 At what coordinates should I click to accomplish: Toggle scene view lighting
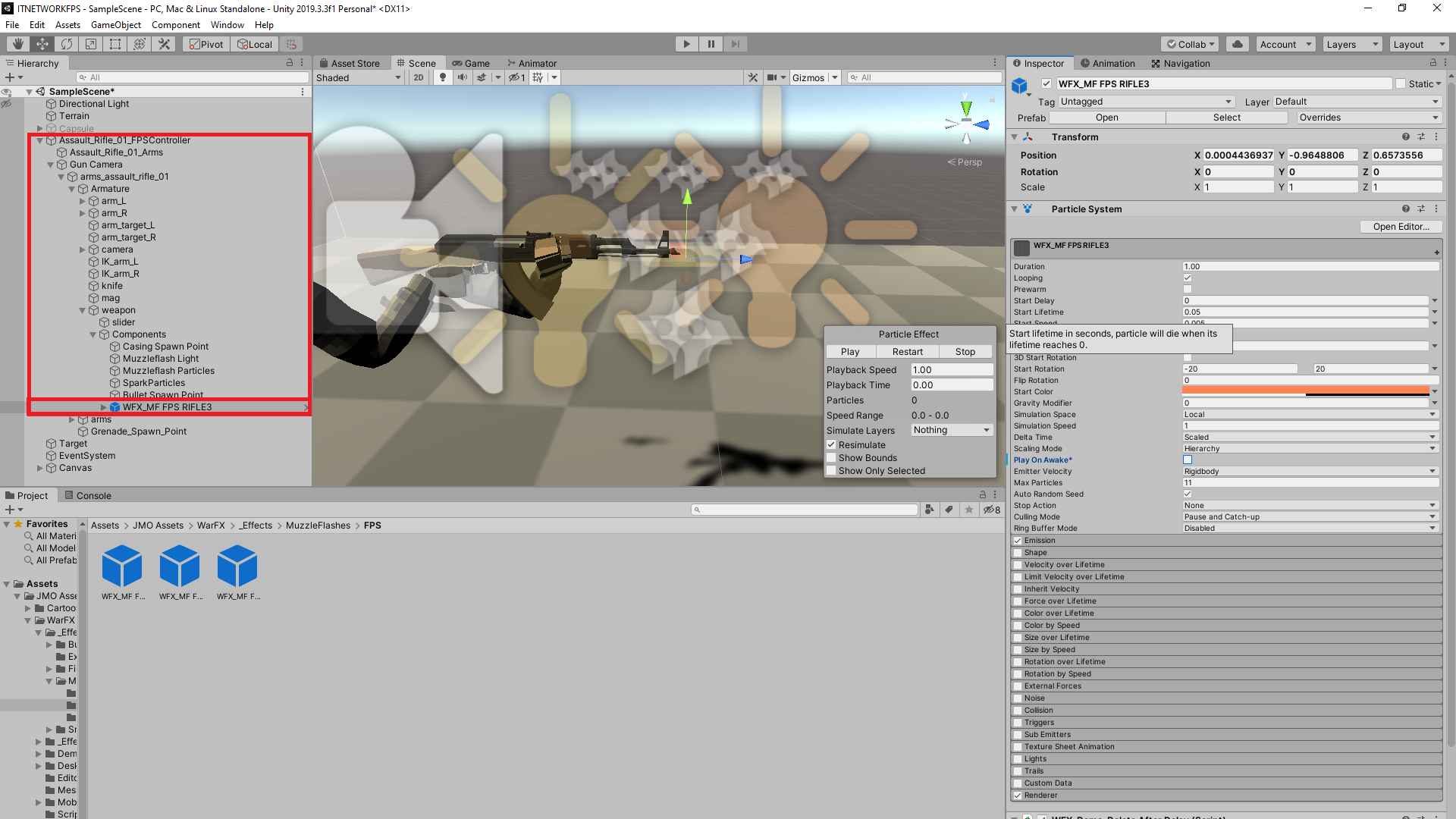click(443, 77)
